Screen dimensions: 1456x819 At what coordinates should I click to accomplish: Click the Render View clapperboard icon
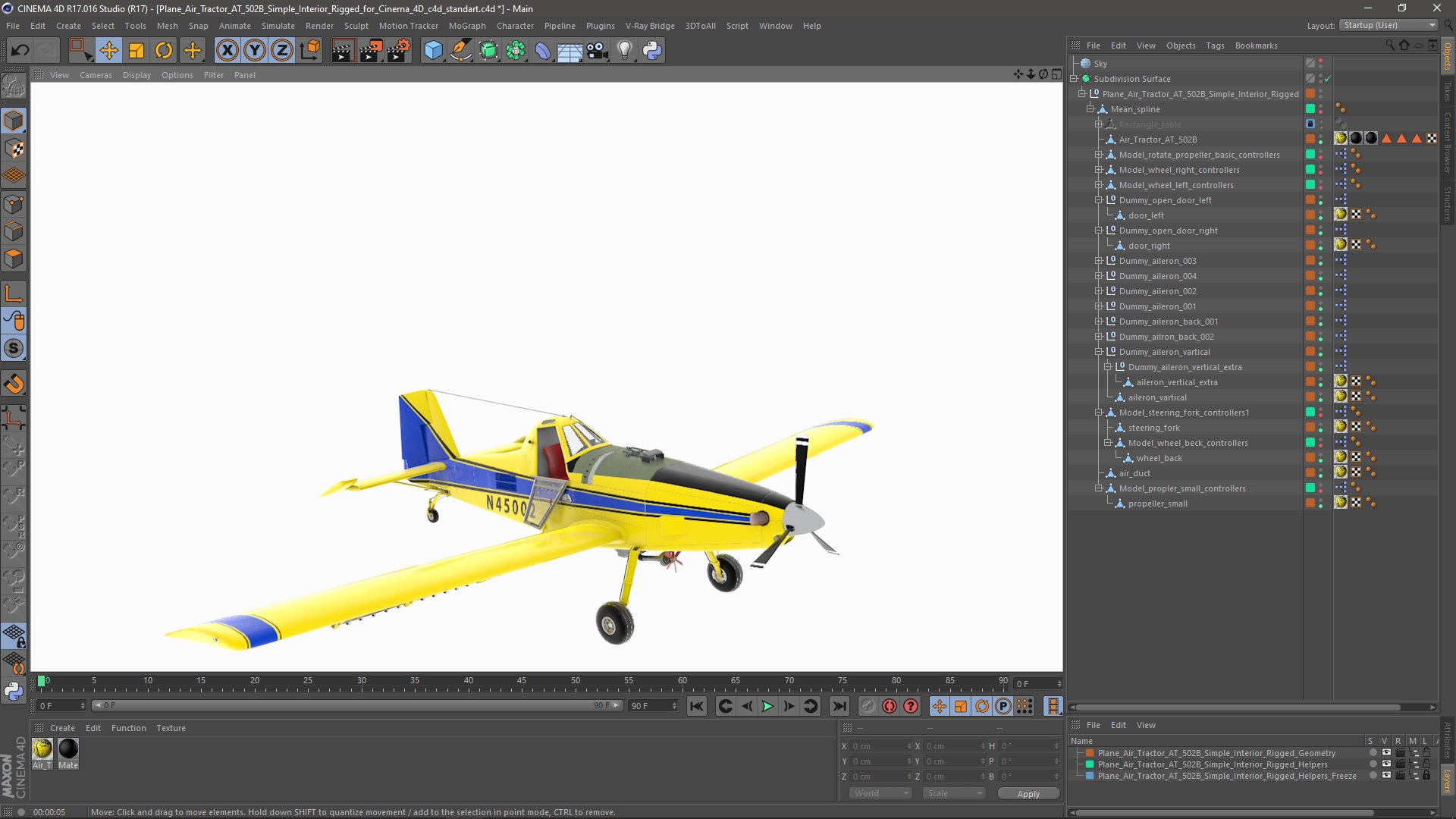[343, 51]
